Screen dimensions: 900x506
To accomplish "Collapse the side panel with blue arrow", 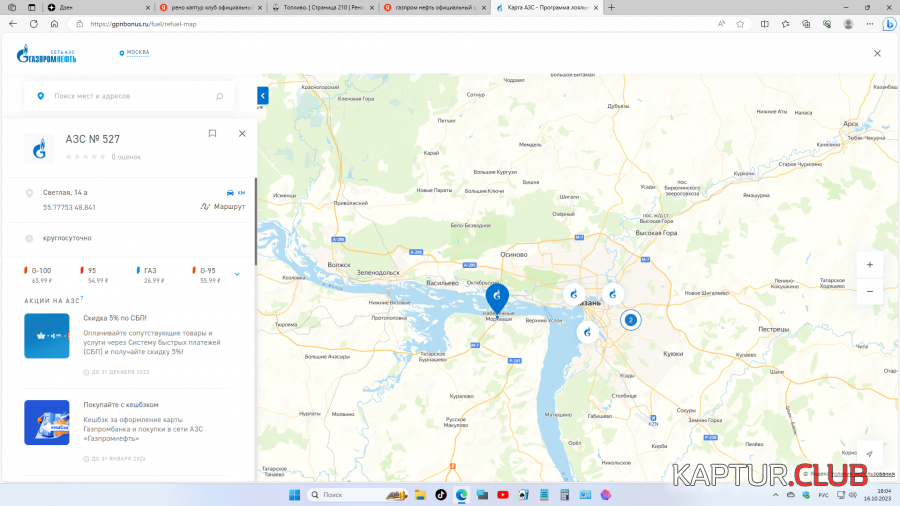I will pos(263,96).
